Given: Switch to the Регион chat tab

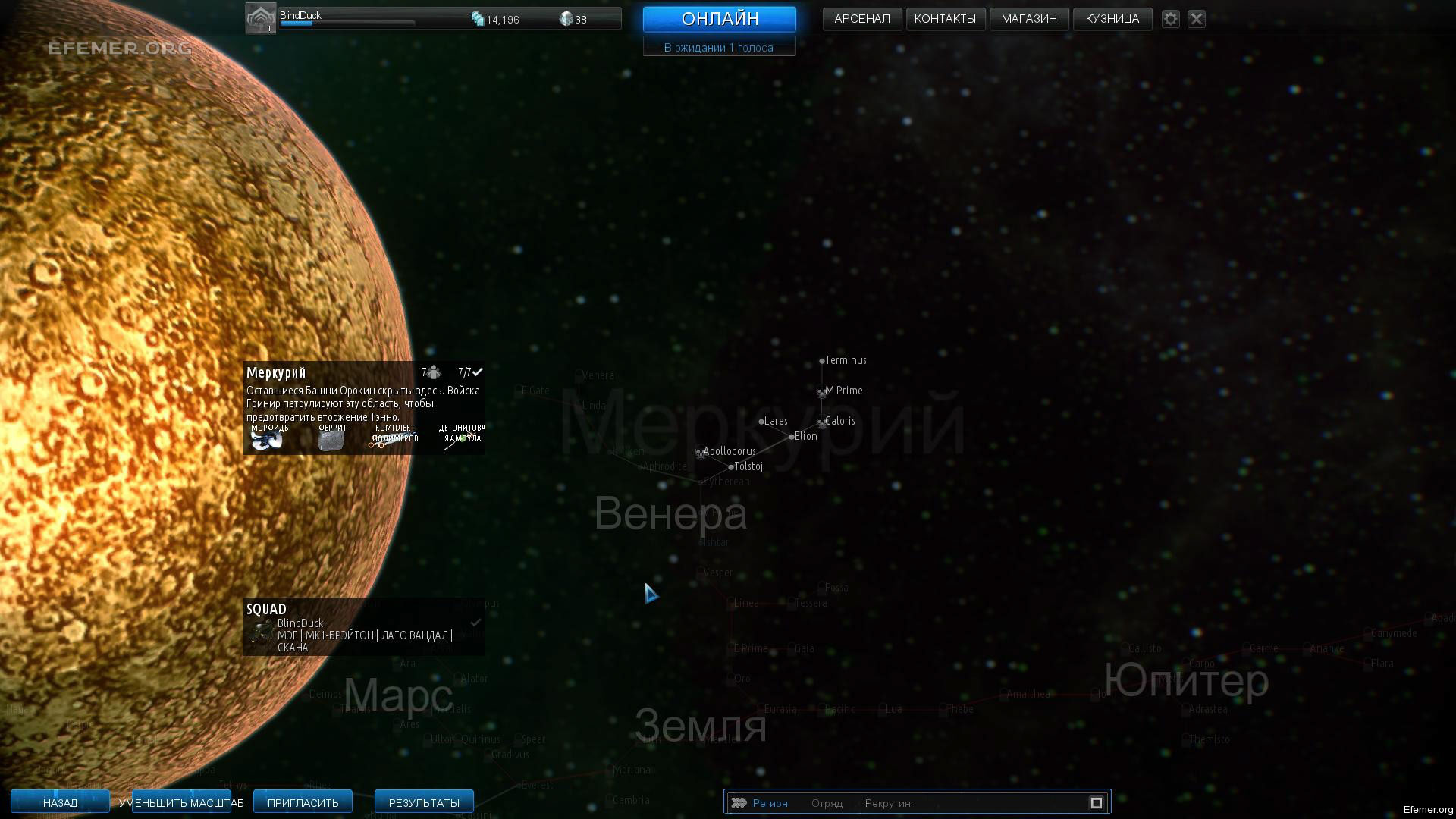Looking at the screenshot, I should pos(770,803).
